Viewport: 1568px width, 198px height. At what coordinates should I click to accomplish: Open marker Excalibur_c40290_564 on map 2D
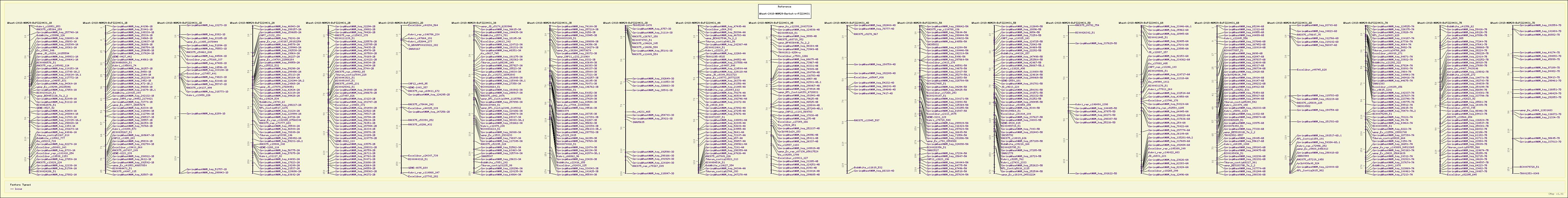pyautogui.click(x=423, y=25)
